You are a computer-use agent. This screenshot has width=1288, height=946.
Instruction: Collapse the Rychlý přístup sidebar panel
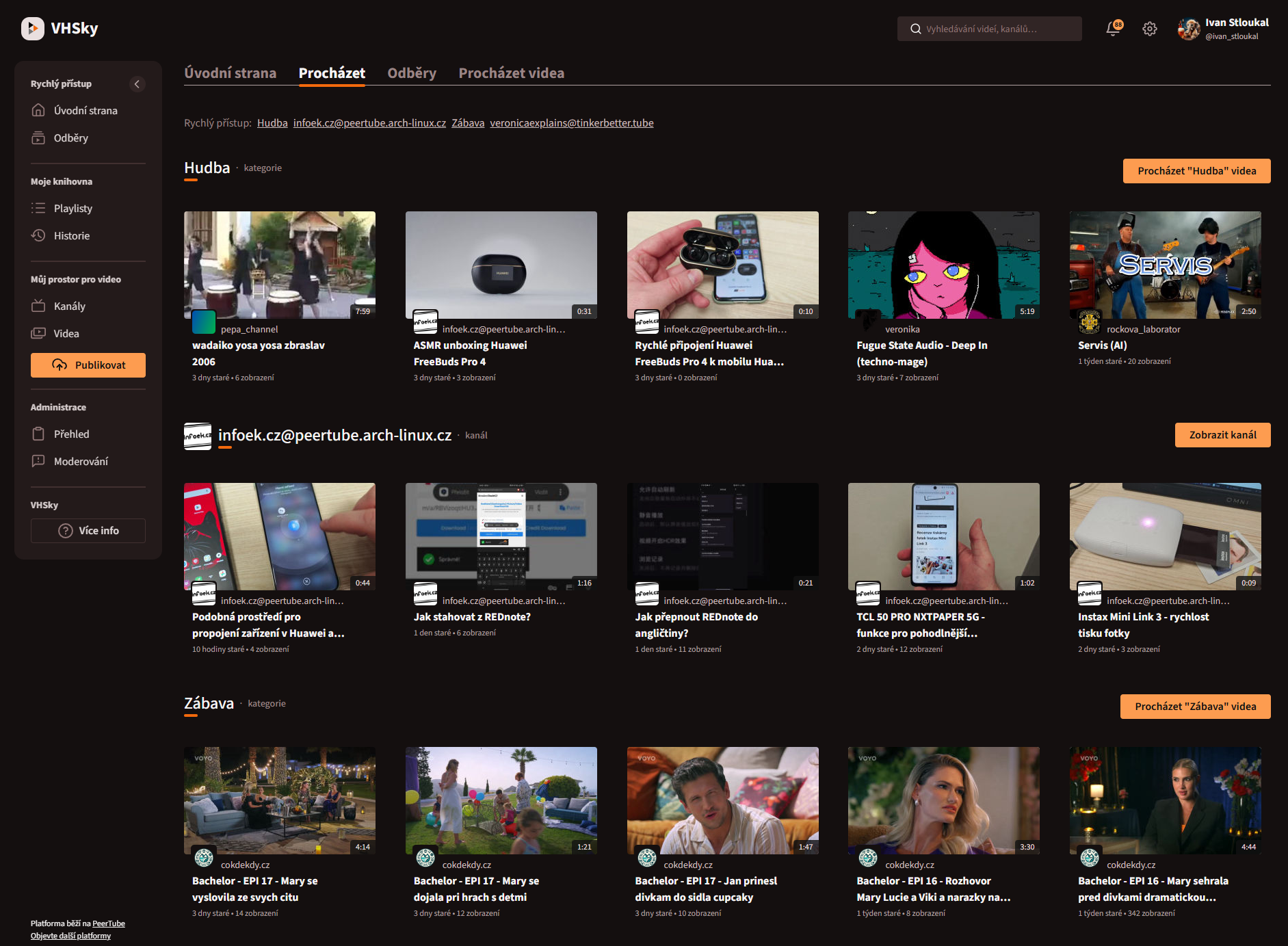(x=137, y=84)
